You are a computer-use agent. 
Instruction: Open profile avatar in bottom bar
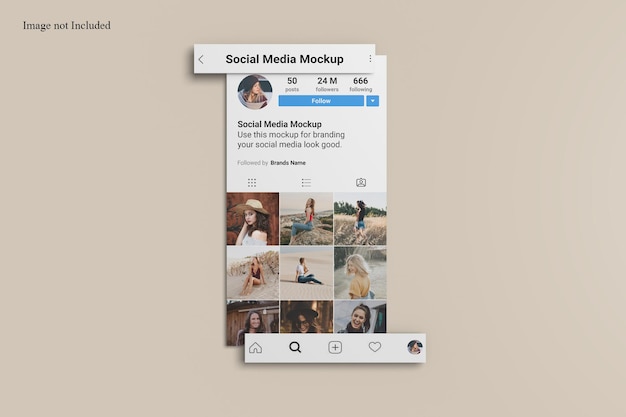click(x=415, y=347)
